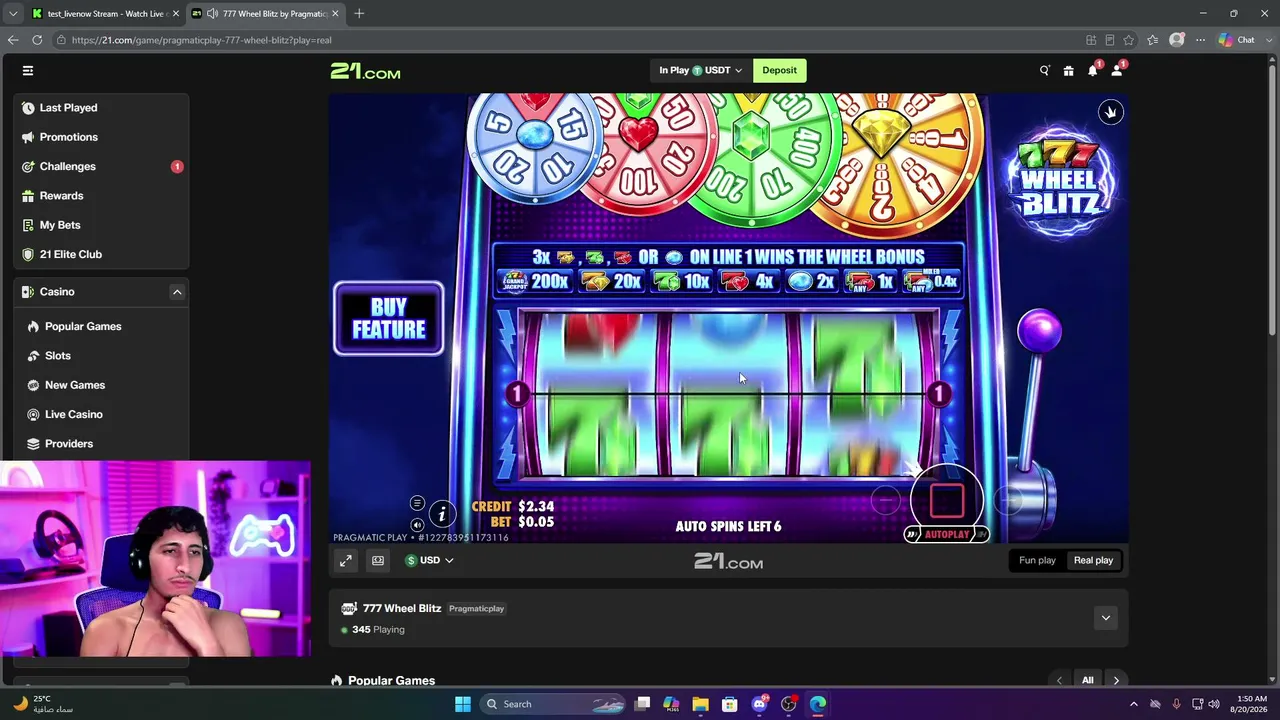Open the user profile icon
Image resolution: width=1280 pixels, height=720 pixels.
pos(1117,70)
